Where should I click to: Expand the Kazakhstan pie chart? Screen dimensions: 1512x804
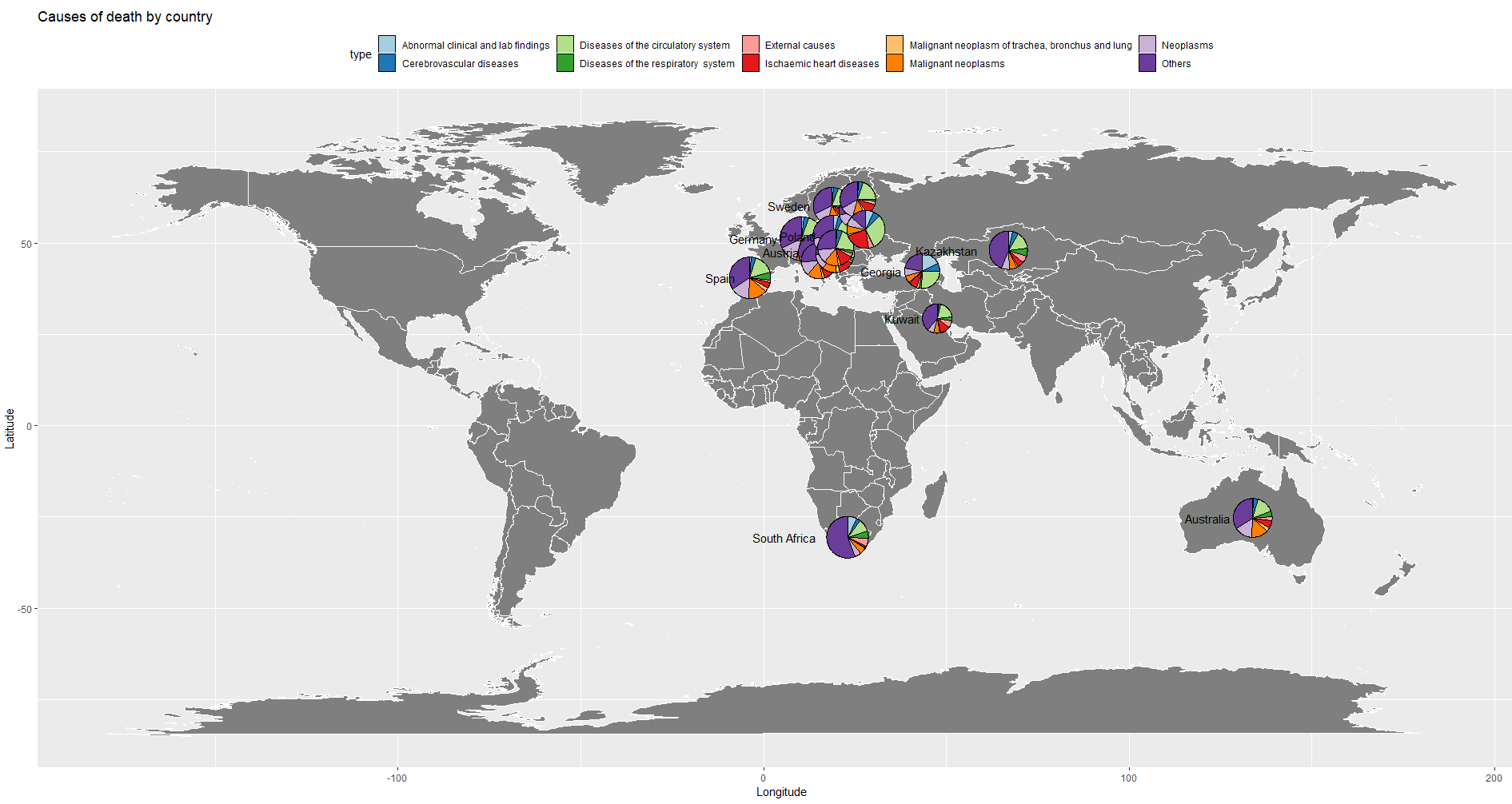[x=1009, y=249]
